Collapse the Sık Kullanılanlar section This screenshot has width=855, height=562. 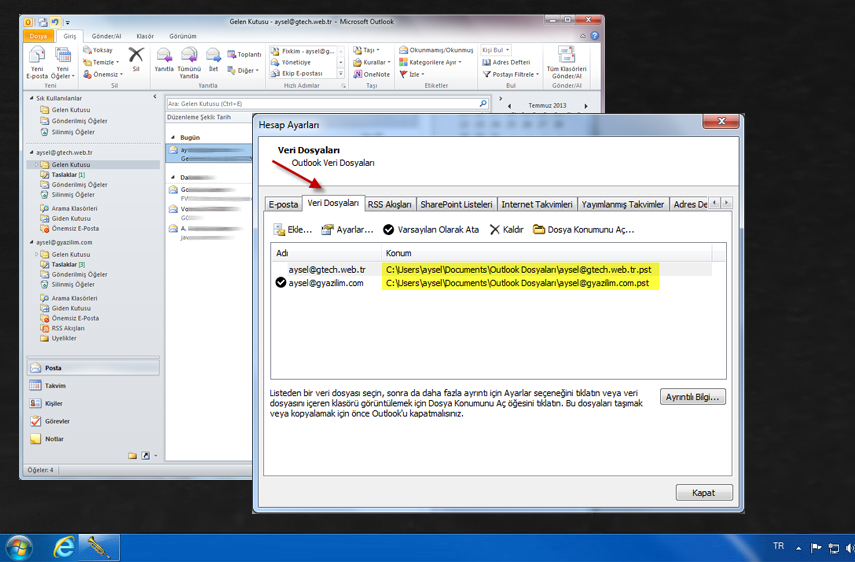pos(32,98)
